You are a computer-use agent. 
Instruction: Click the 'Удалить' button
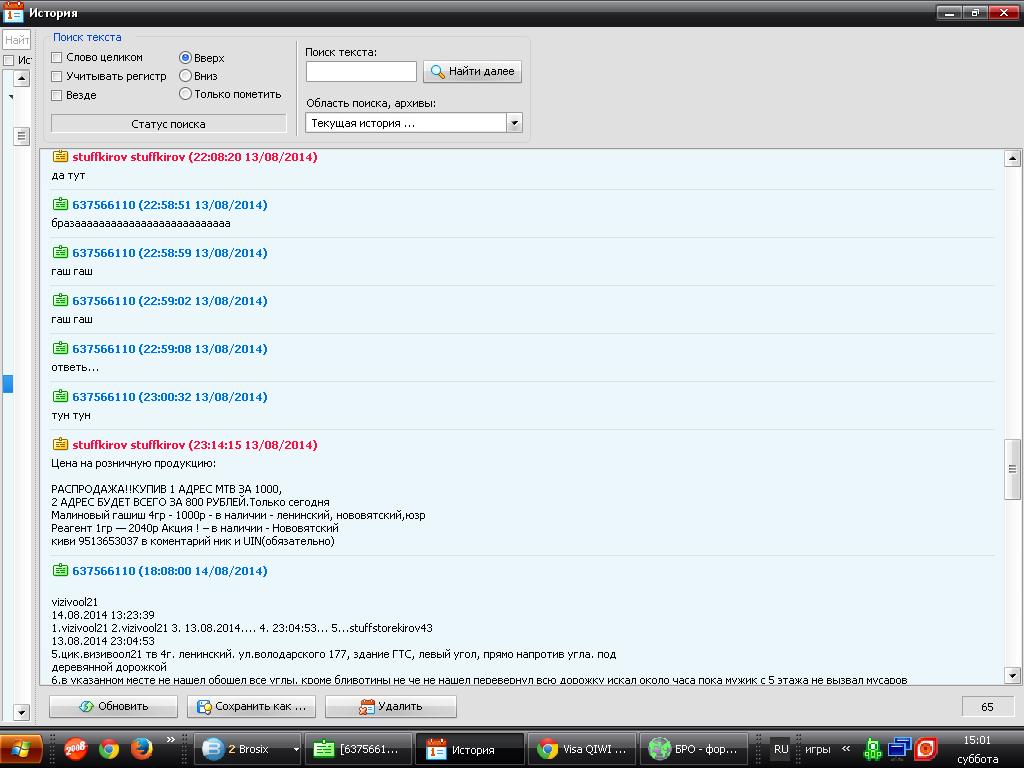tap(391, 707)
